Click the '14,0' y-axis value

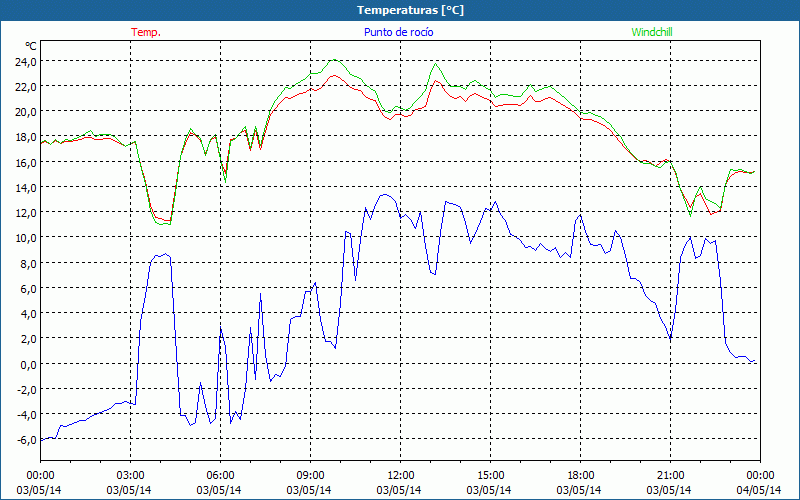(27, 188)
